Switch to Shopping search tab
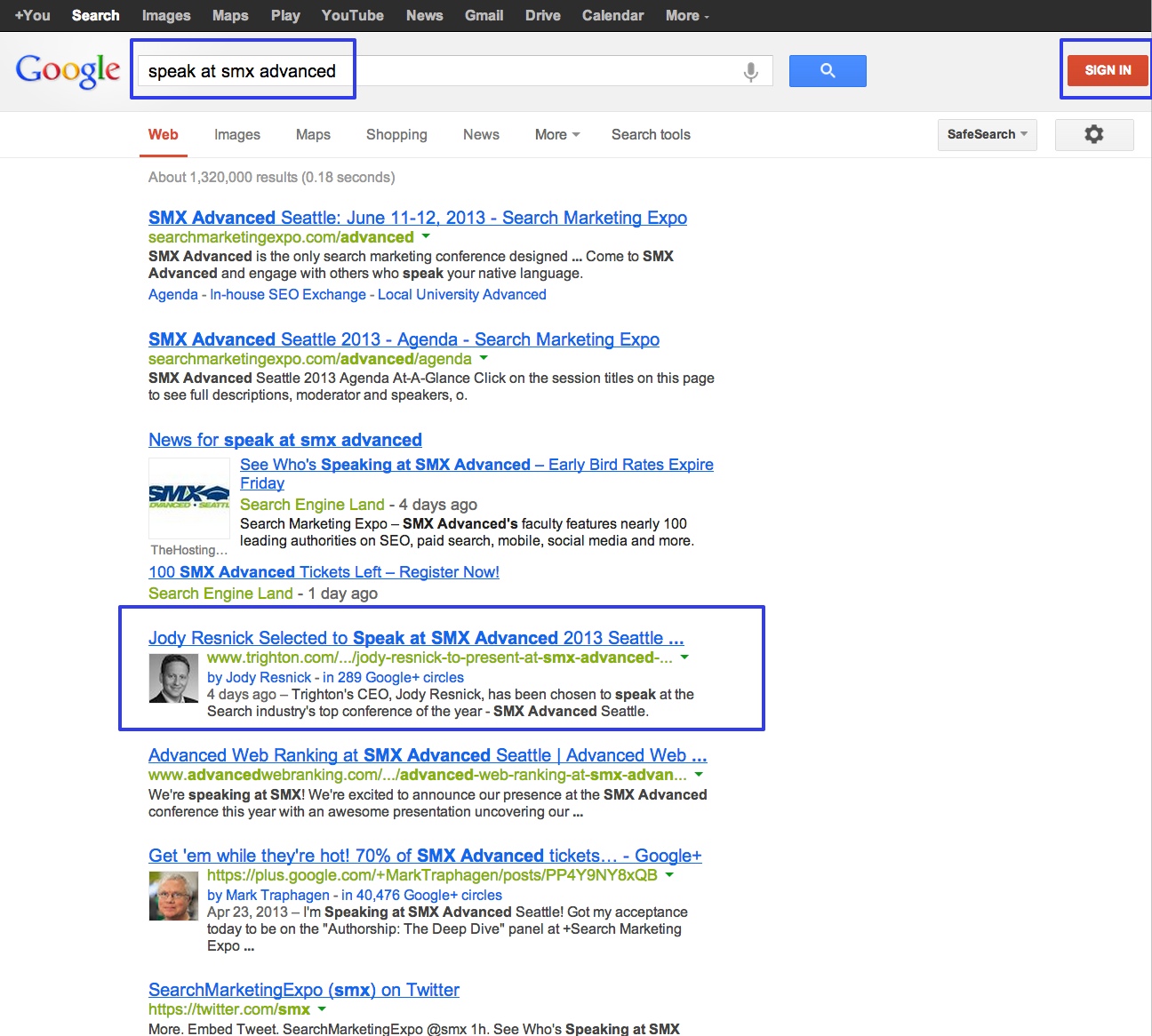1152x1036 pixels. [396, 134]
